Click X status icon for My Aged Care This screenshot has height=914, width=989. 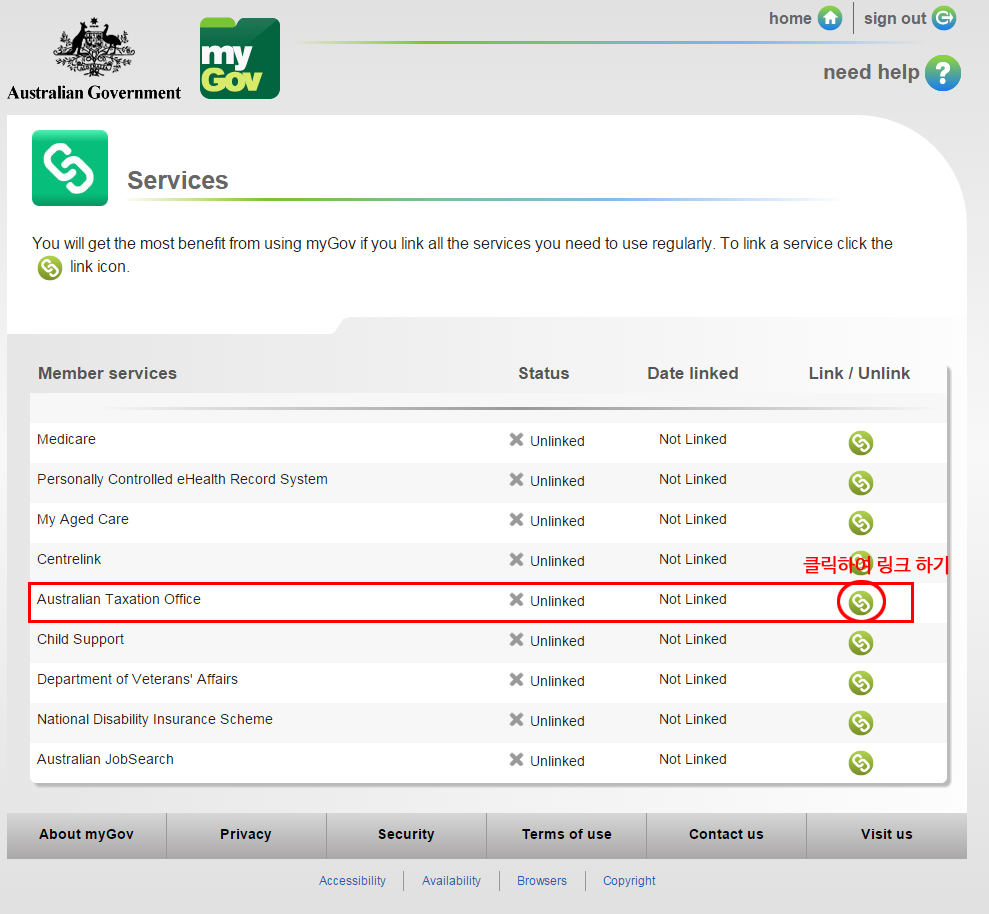pos(516,520)
